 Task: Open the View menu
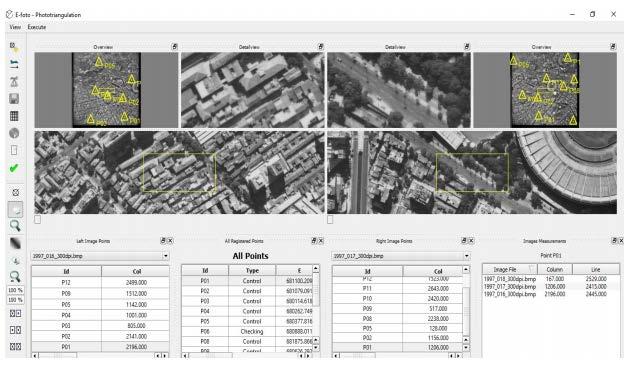coord(15,27)
